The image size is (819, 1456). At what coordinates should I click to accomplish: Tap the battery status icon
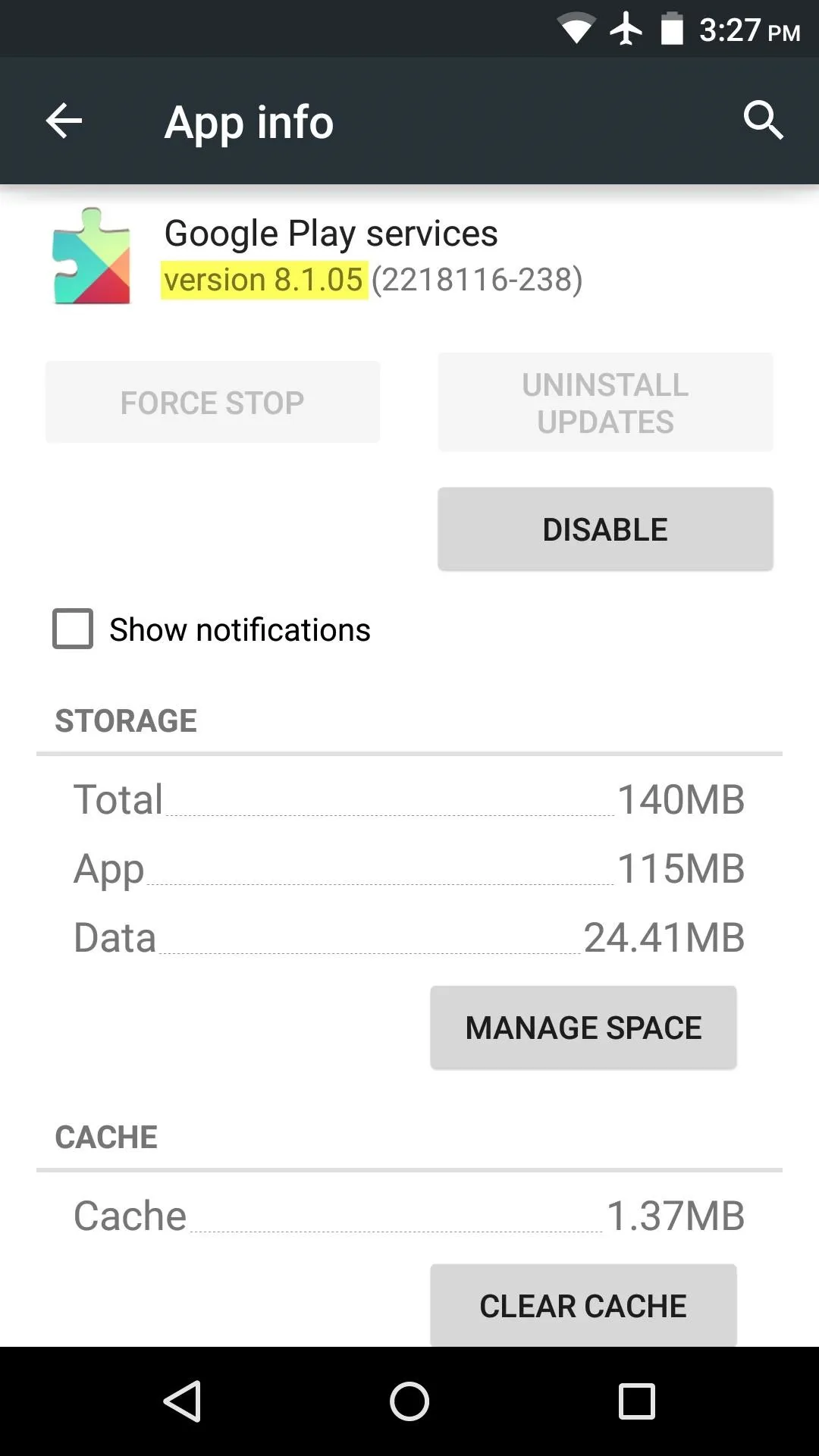[x=672, y=29]
